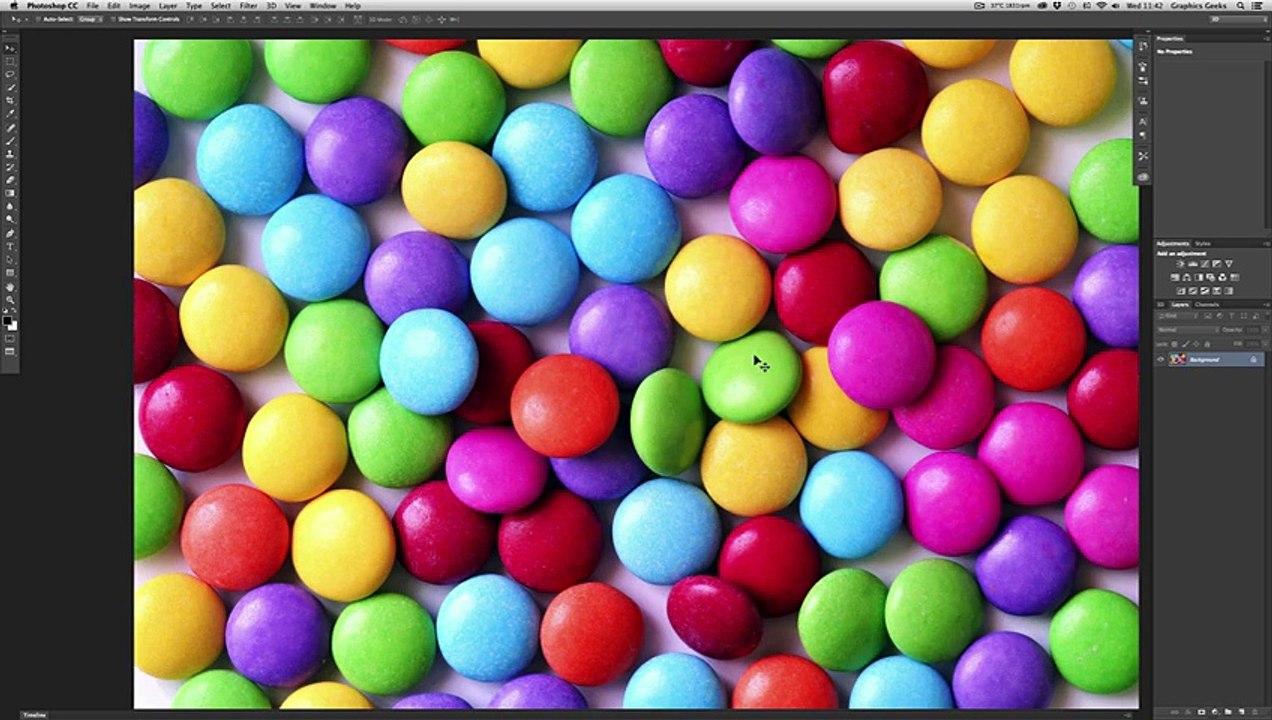Open the Window menu

[x=322, y=6]
